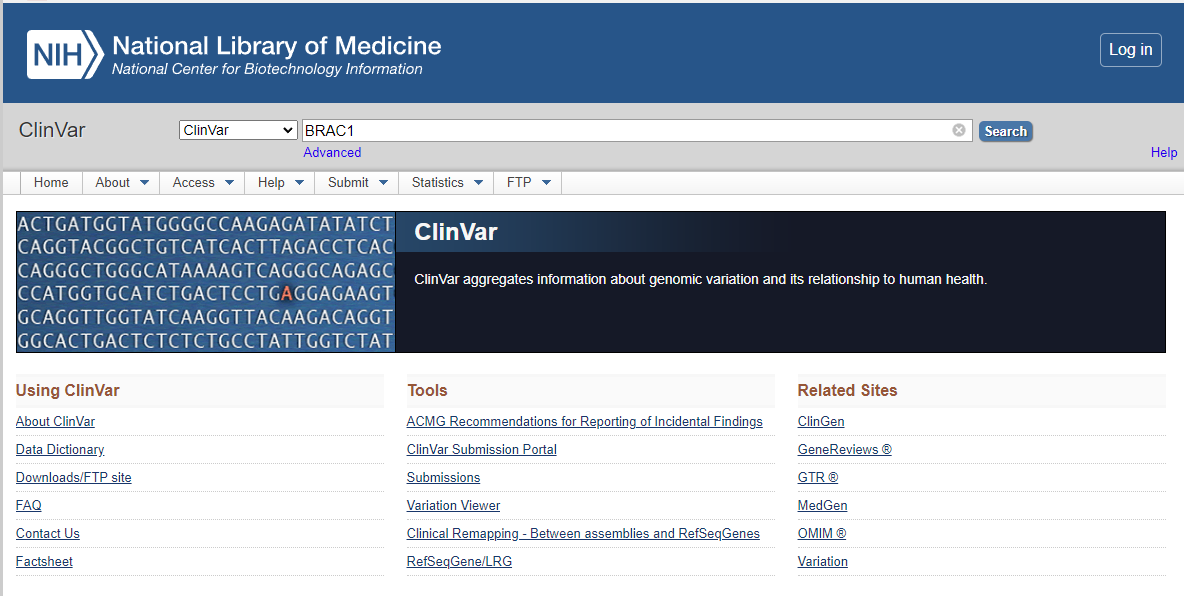The image size is (1184, 596).
Task: Expand the Statistics menu arrow
Action: click(478, 183)
